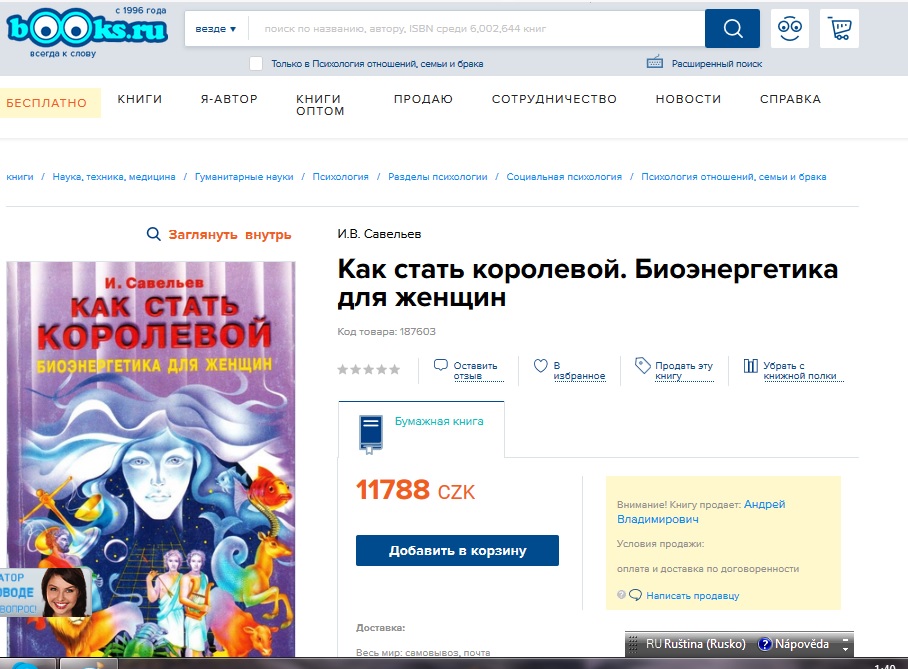Click the keyboard icon for advanced search
The image size is (908, 669).
click(654, 62)
